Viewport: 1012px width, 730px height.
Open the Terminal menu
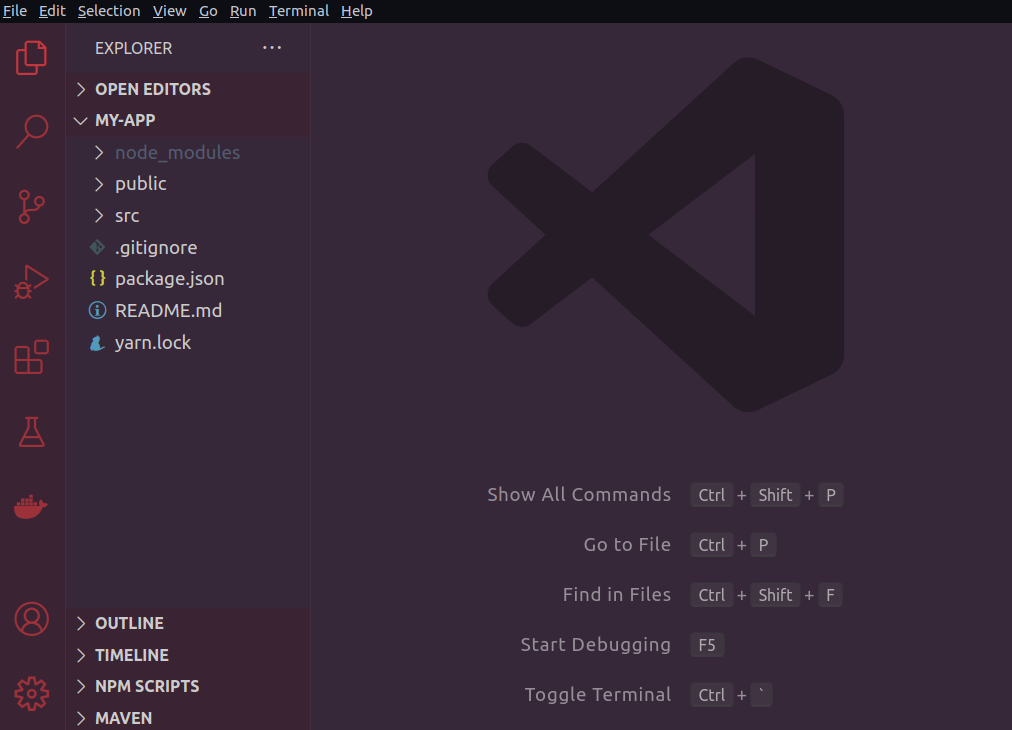pyautogui.click(x=299, y=11)
